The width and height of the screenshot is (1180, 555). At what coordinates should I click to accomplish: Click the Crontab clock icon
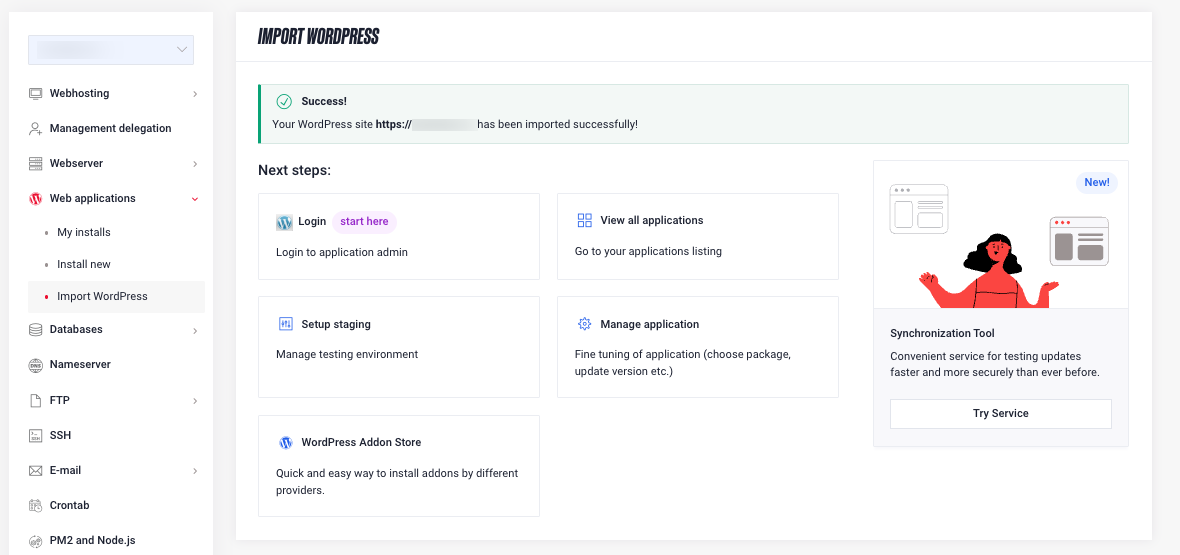36,506
